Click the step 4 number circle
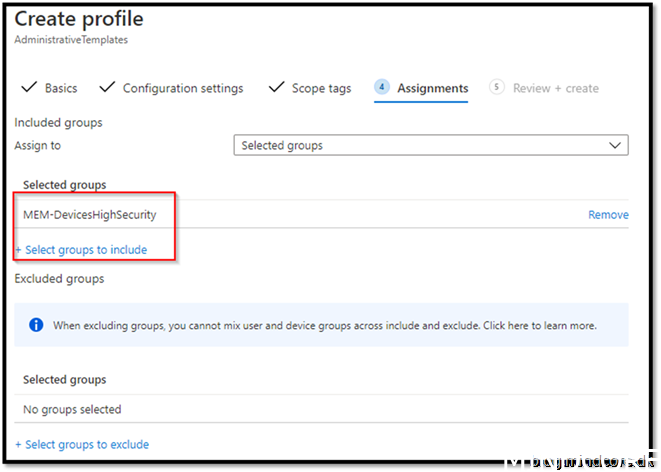Image resolution: width=661 pixels, height=472 pixels. click(x=382, y=87)
